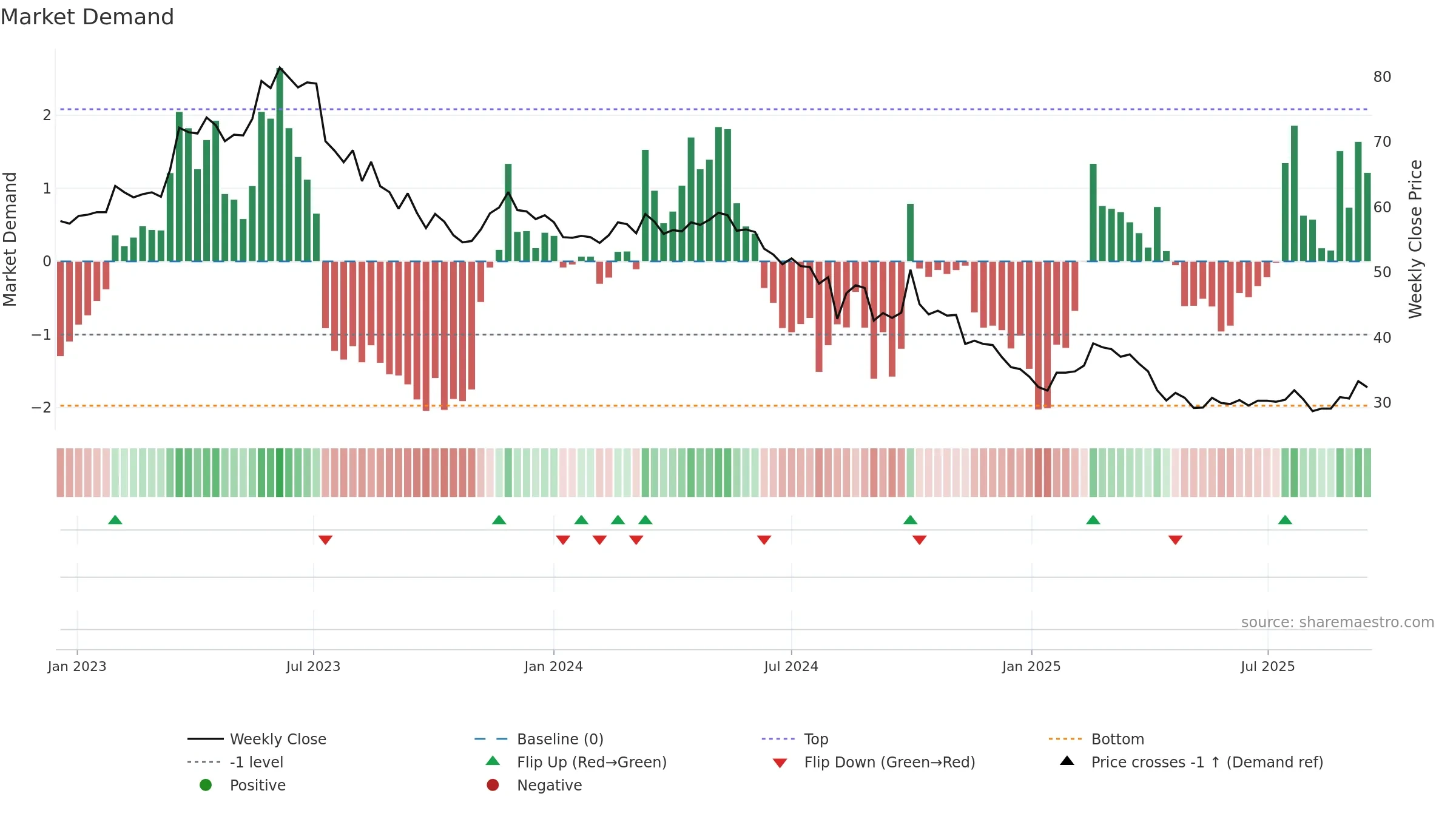Click the last red flip-down triangle in 2025
The width and height of the screenshot is (1456, 819).
coord(1176,540)
